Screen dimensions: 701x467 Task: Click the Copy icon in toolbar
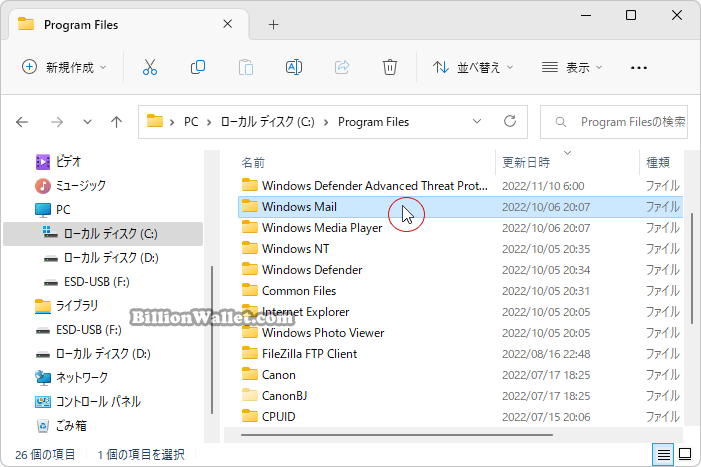coord(198,67)
